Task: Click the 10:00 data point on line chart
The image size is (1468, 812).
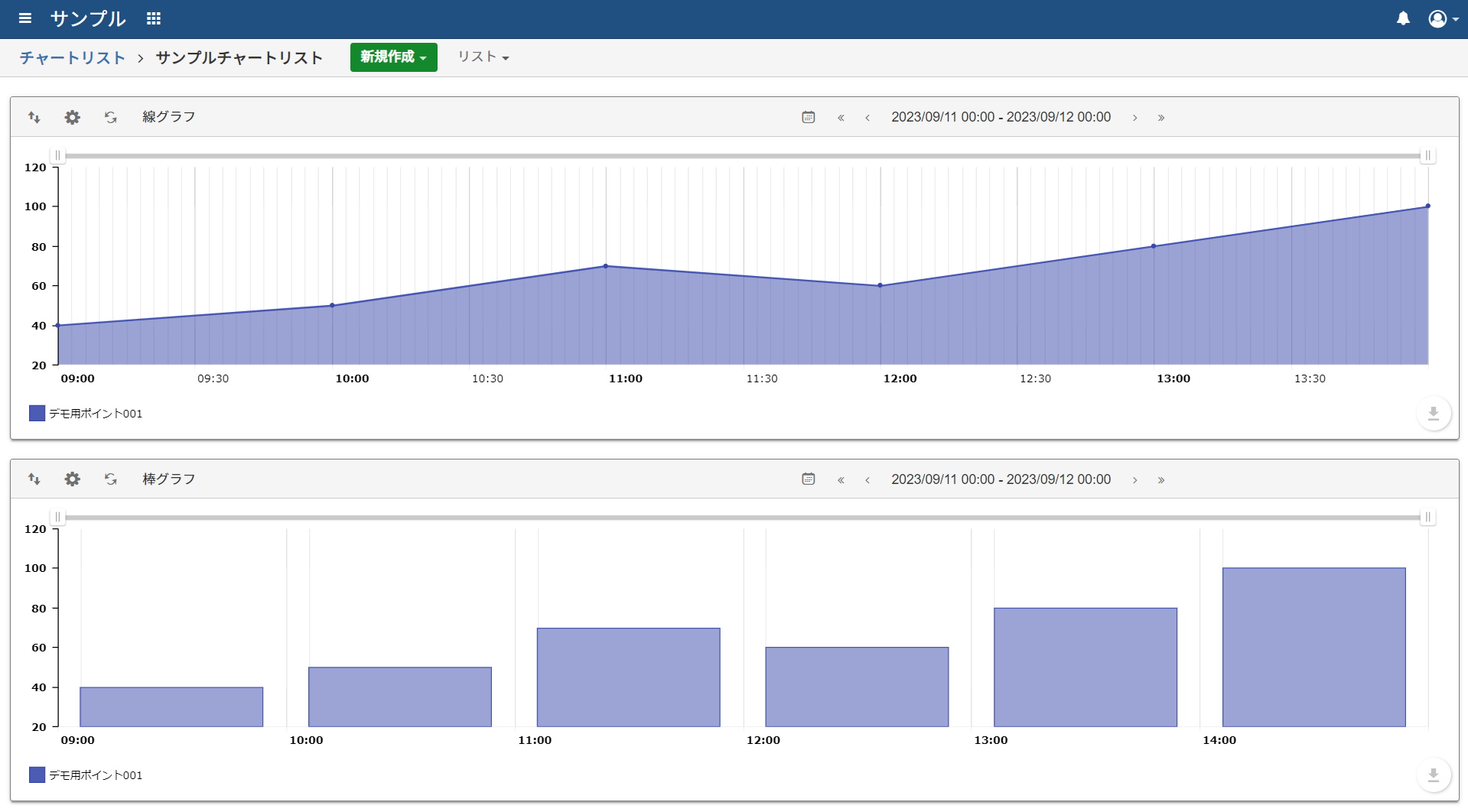Action: pos(332,305)
